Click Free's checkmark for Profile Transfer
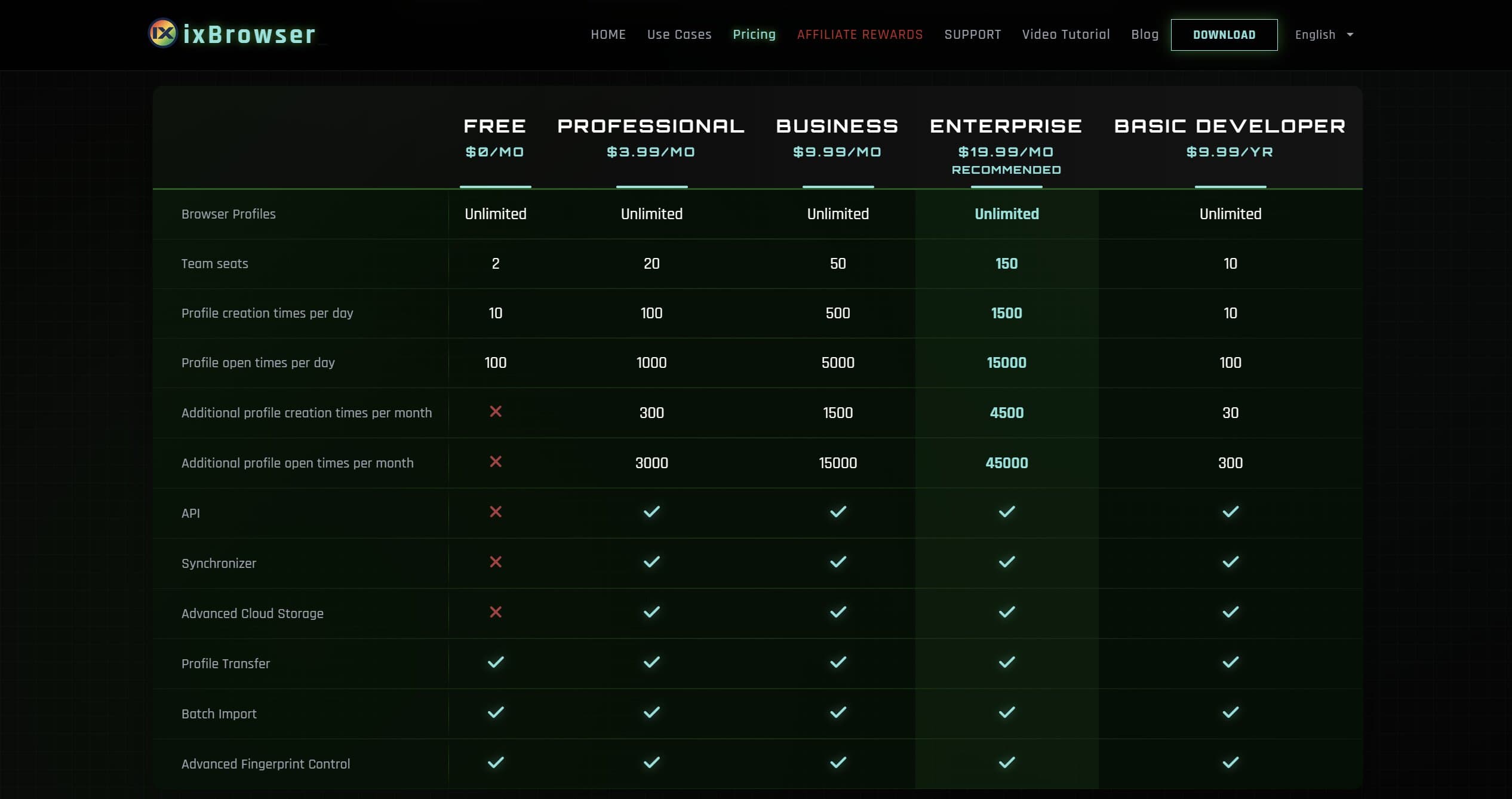1512x799 pixels. [496, 662]
